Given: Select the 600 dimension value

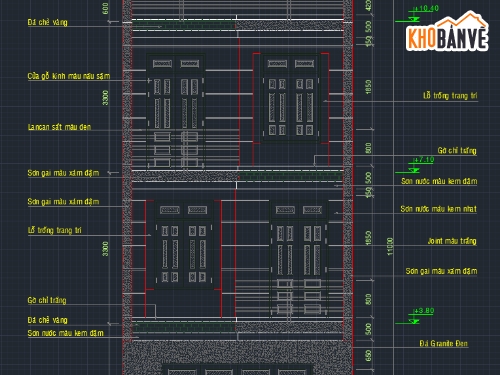Looking at the screenshot, I should click(105, 8).
